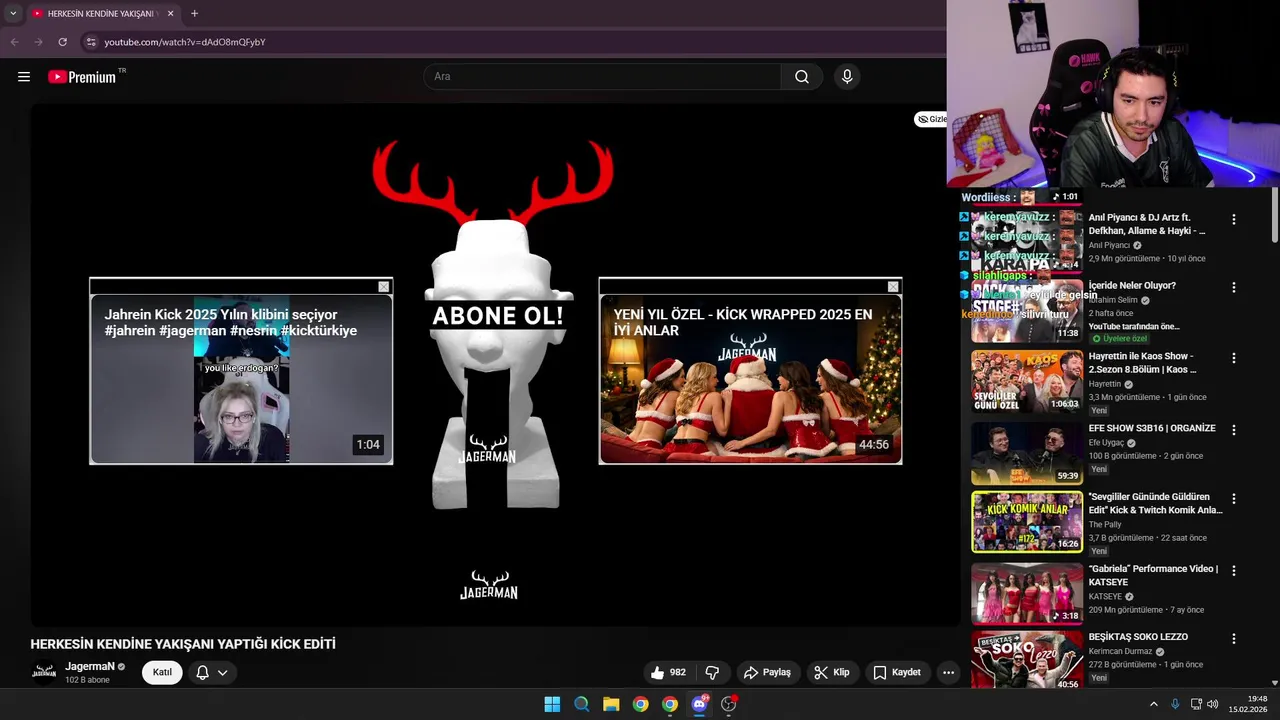The image size is (1280, 720).
Task: Create clip with Klip button
Action: 831,672
